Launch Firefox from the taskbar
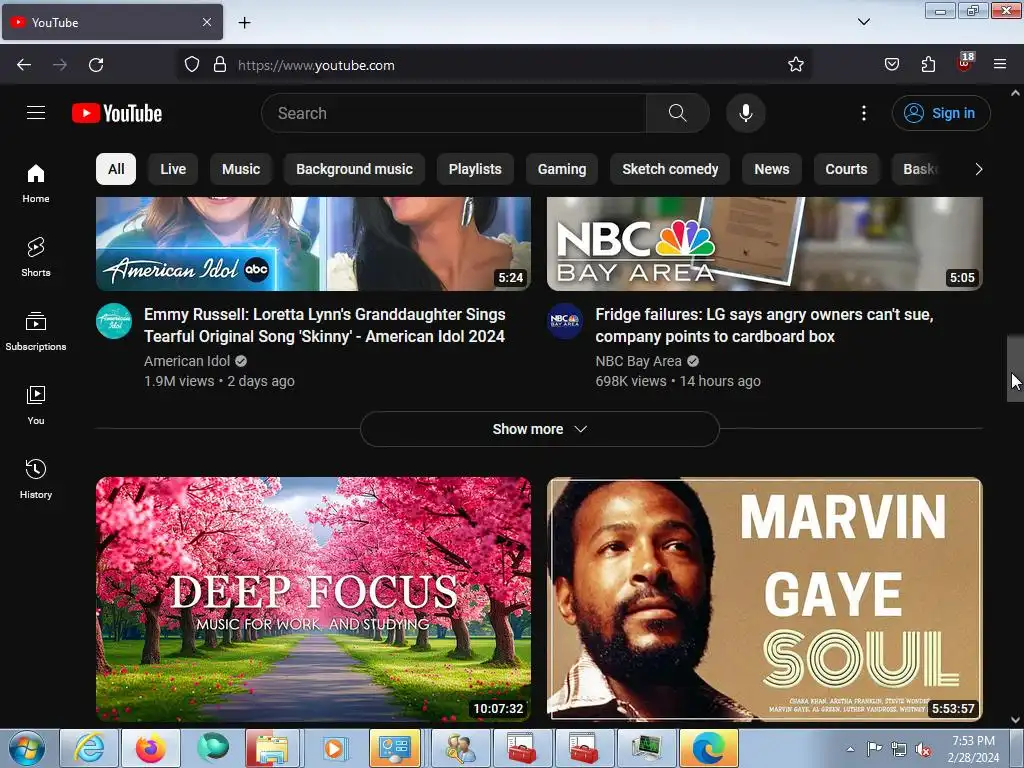Viewport: 1024px width, 768px height. 151,748
